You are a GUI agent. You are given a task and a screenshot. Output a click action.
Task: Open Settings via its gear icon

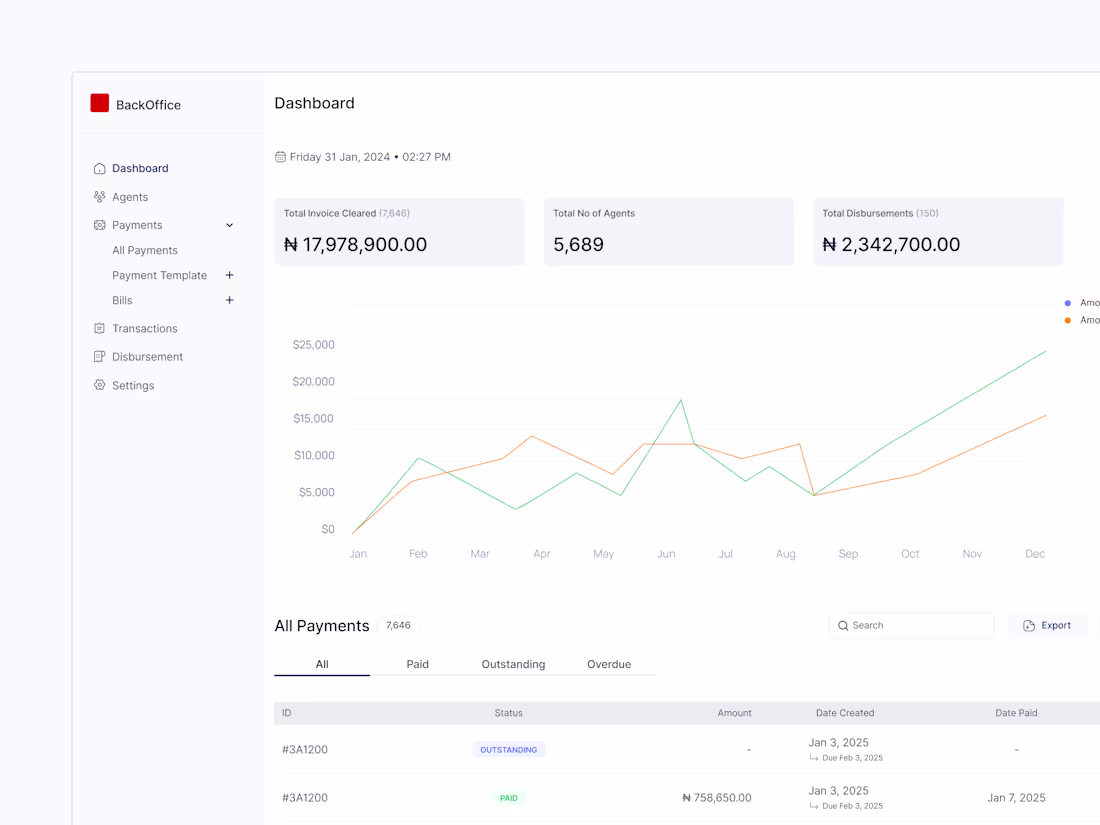(100, 384)
